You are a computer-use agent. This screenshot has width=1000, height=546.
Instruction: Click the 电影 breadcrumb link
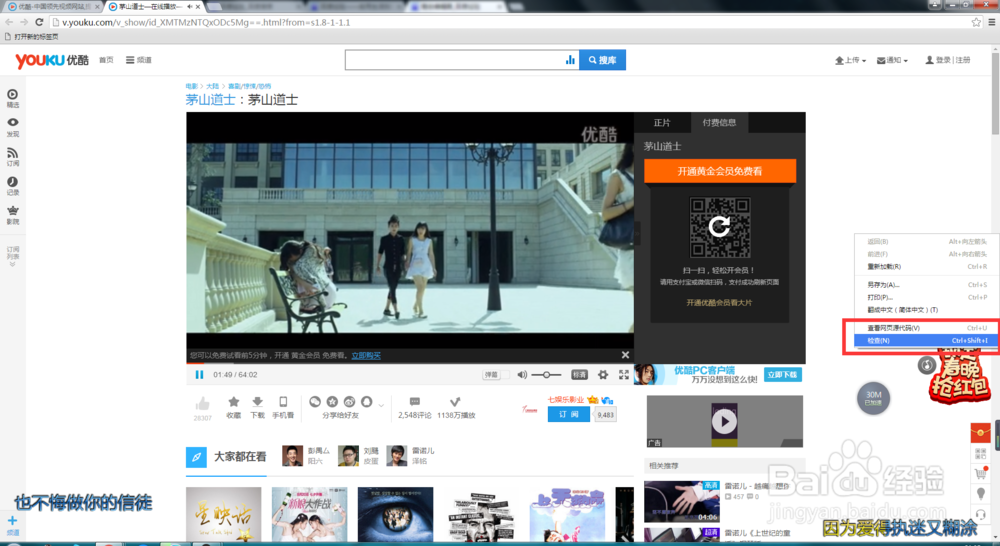tap(191, 86)
